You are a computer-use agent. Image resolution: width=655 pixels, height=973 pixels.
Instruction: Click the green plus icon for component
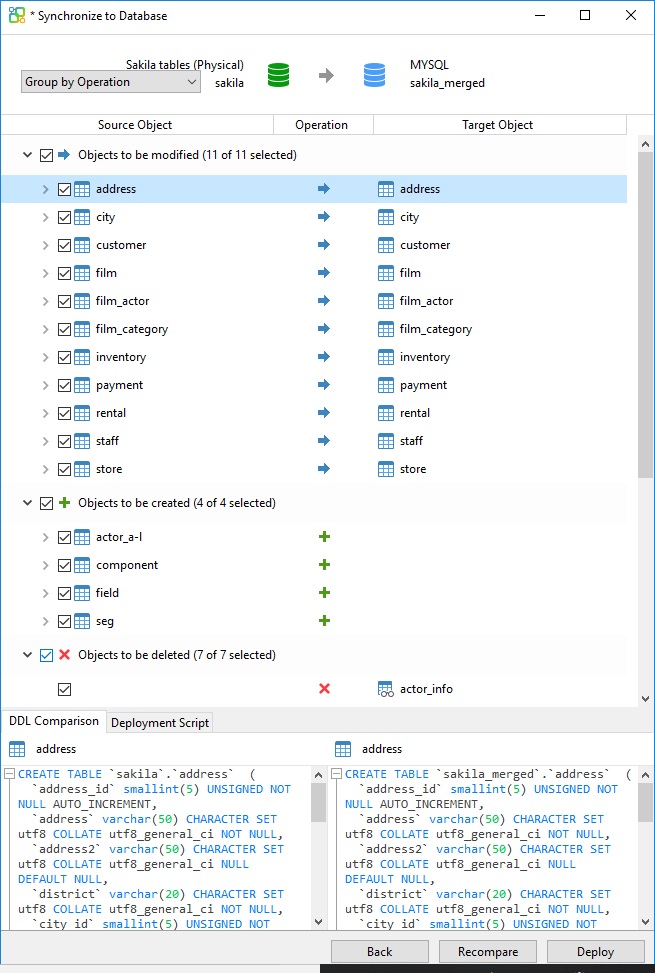323,565
